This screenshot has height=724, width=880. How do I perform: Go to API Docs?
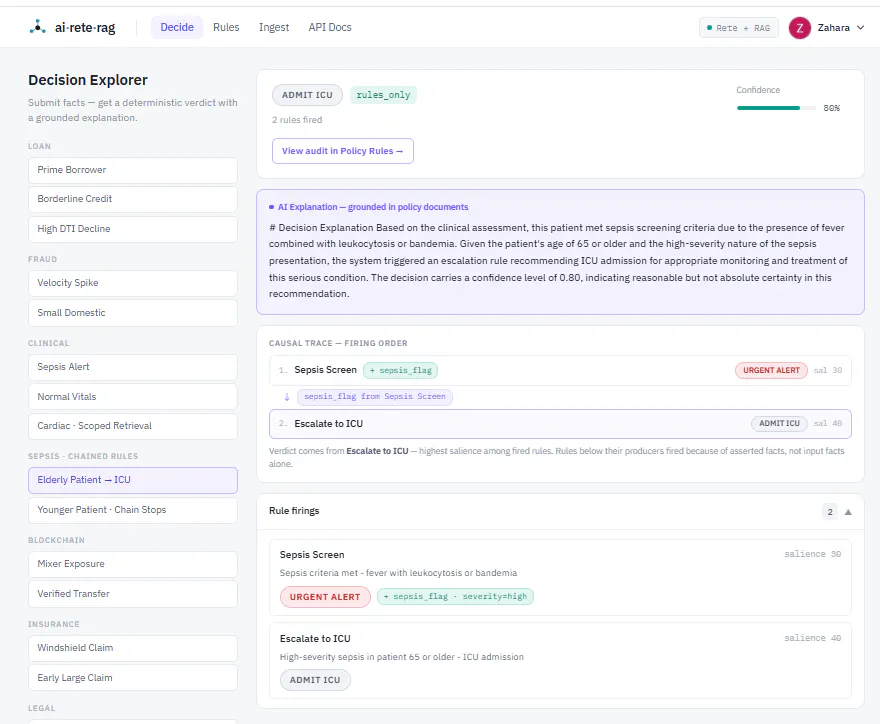tap(330, 27)
